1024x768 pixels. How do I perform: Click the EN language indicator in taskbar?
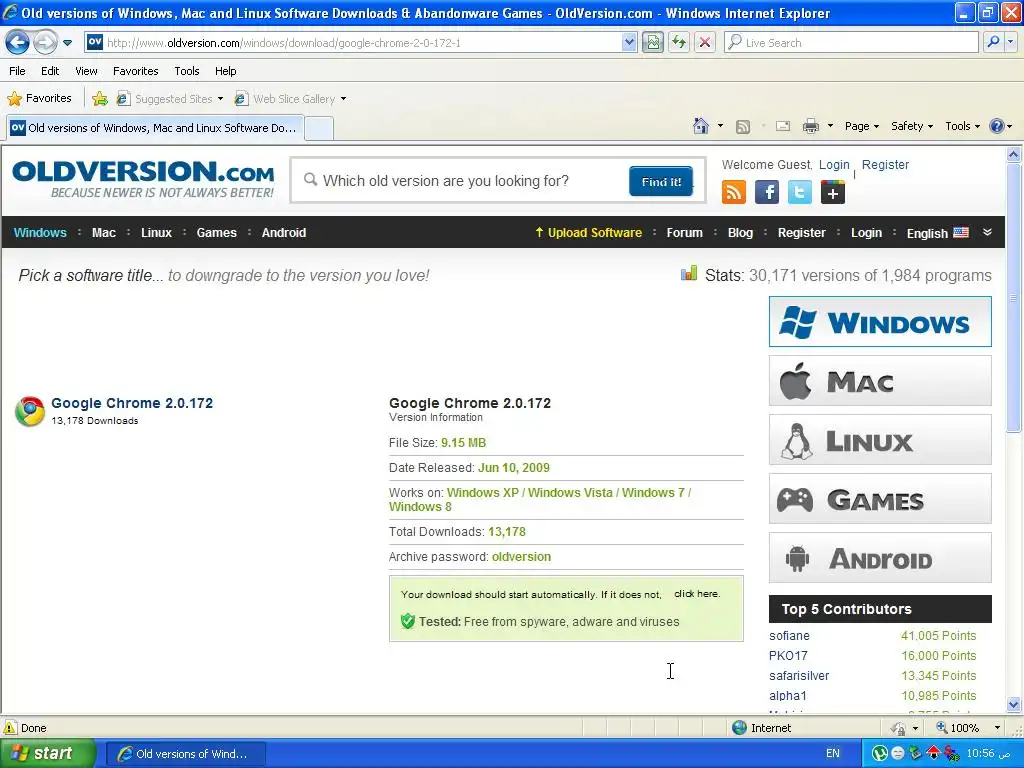point(833,754)
